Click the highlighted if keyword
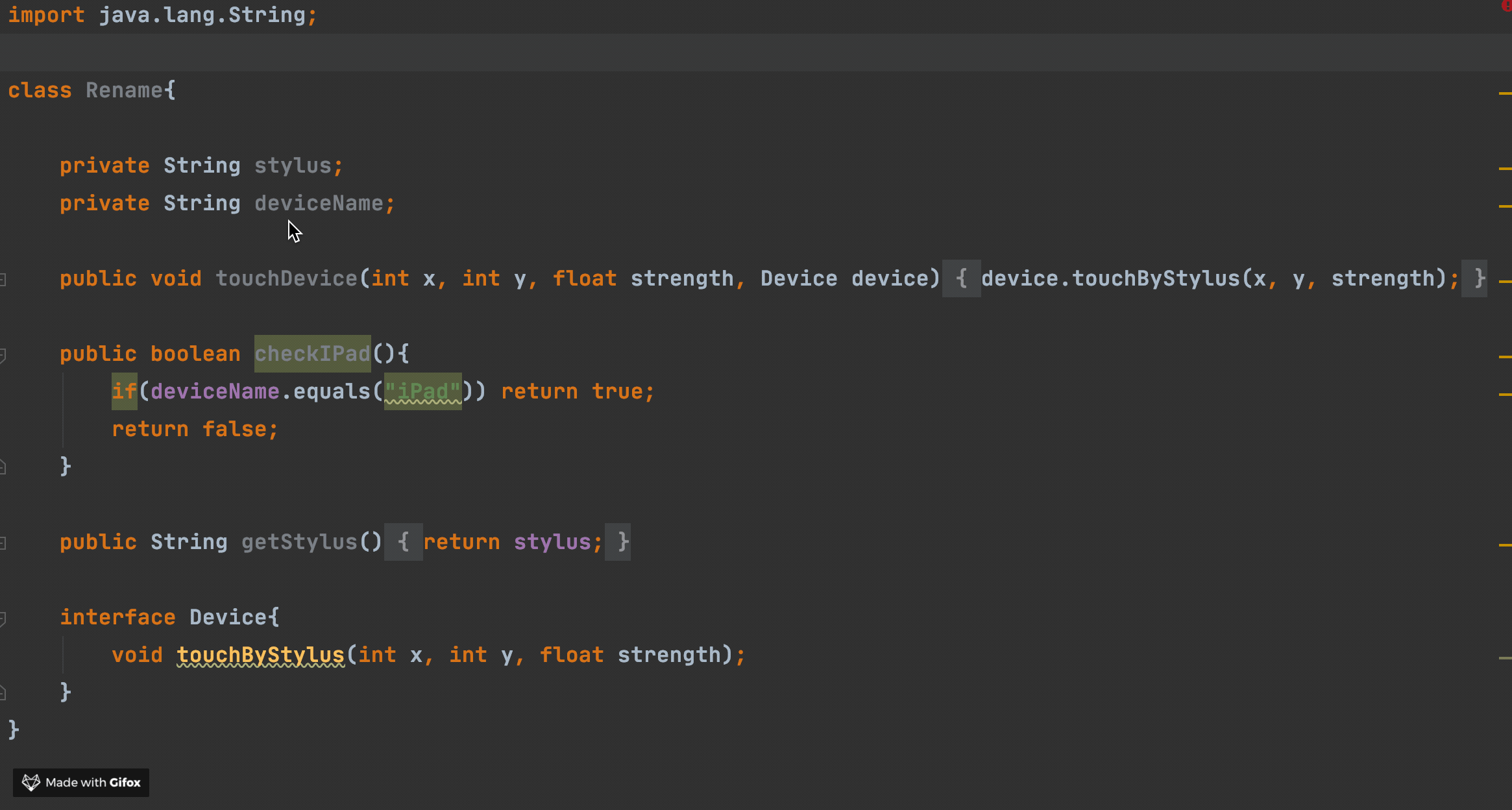The image size is (1512, 810). (x=124, y=391)
